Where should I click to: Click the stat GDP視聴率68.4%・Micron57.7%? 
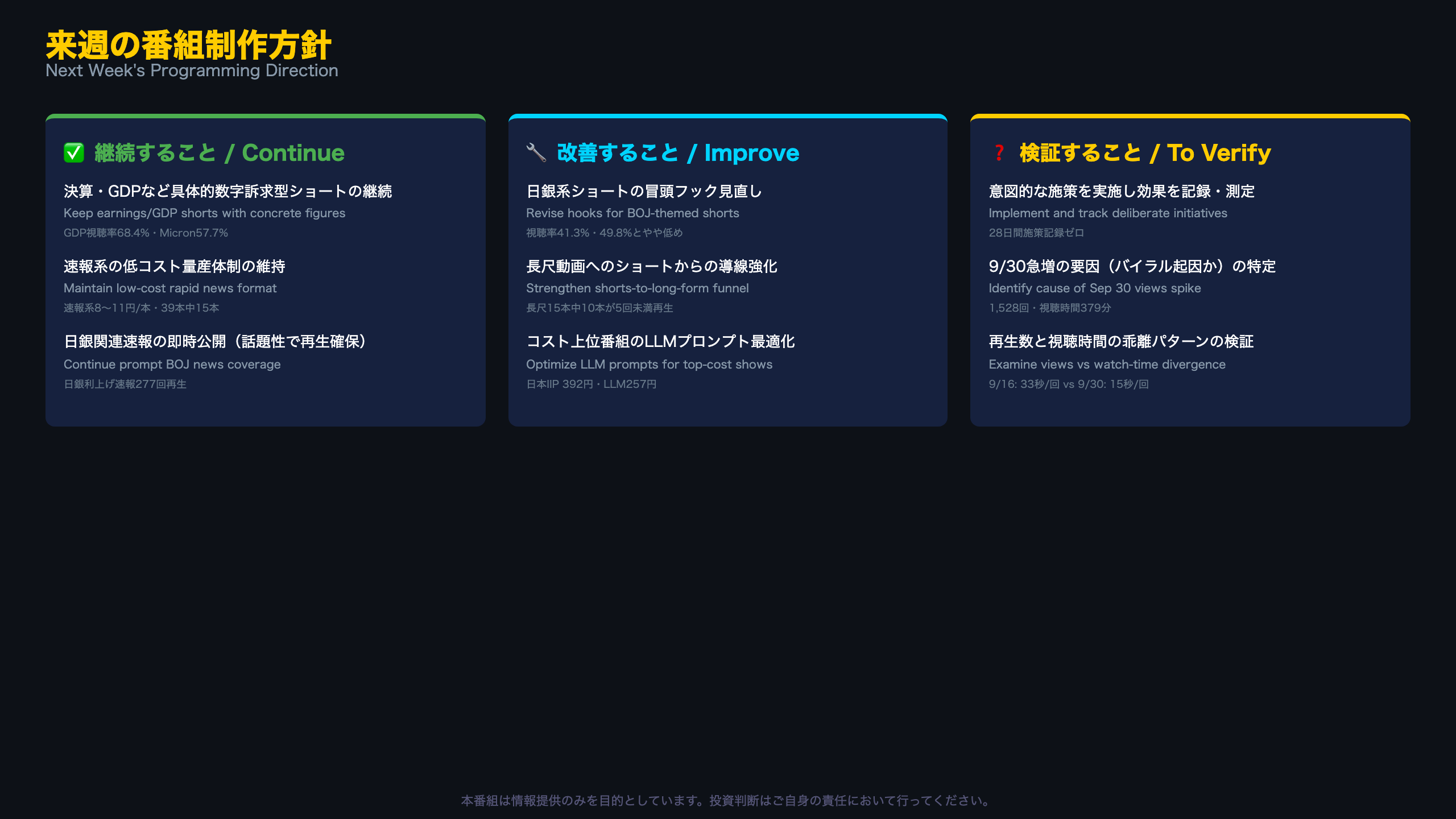coord(146,233)
